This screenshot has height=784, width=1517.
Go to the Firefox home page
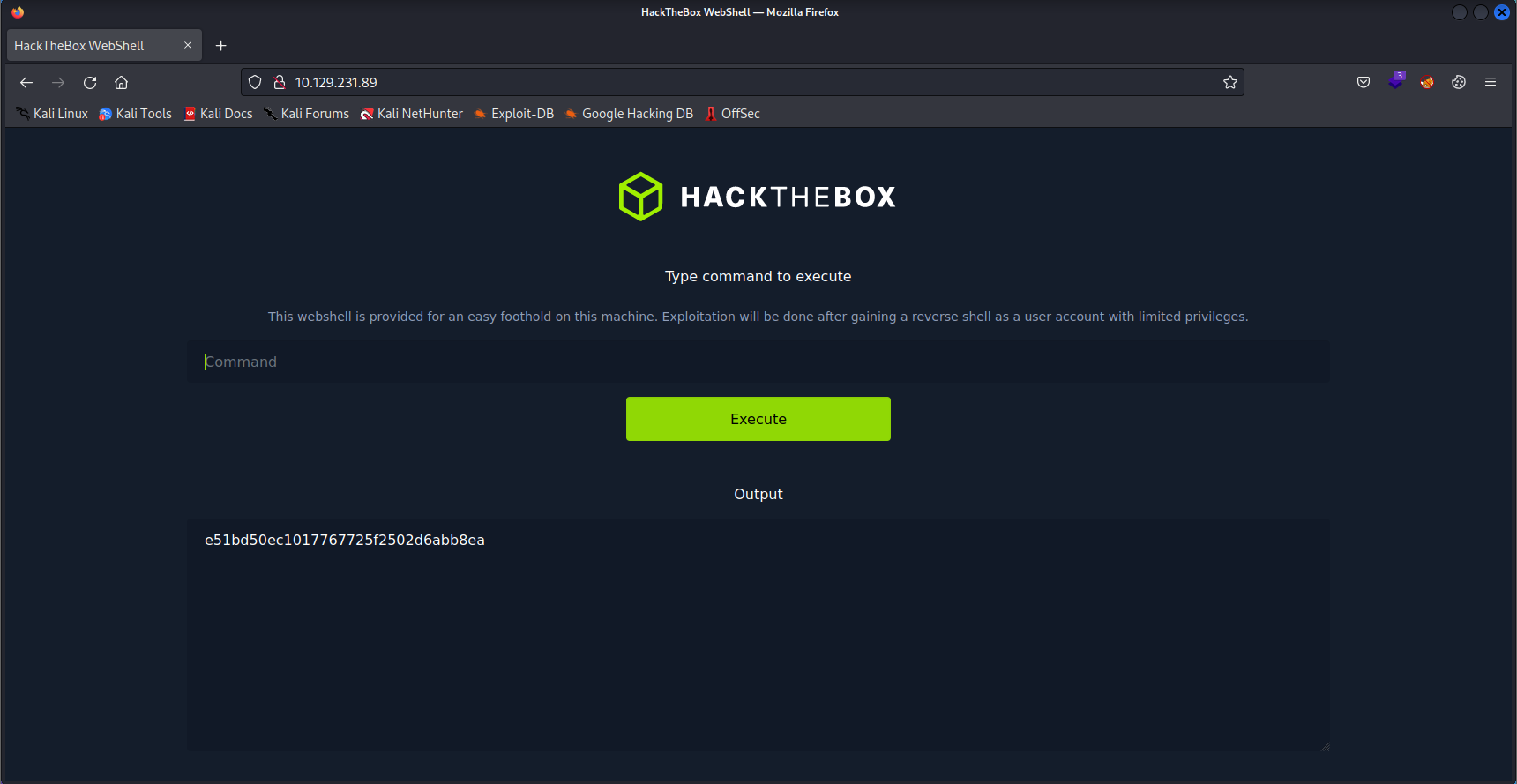tap(122, 82)
